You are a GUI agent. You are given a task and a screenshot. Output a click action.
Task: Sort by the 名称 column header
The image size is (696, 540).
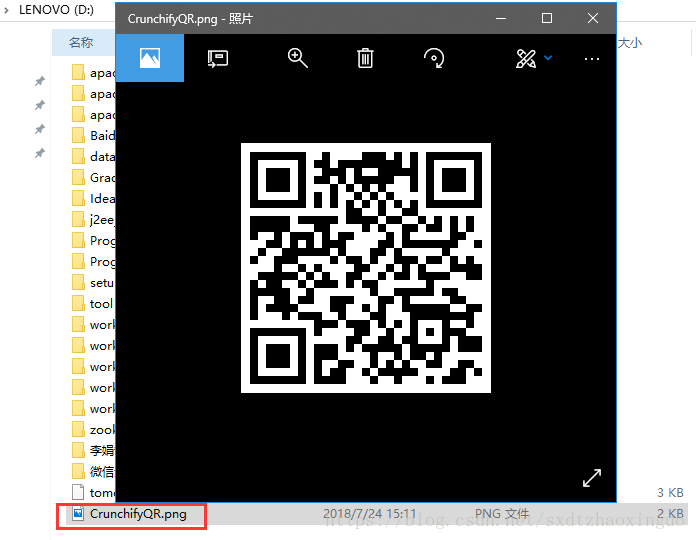[81, 43]
